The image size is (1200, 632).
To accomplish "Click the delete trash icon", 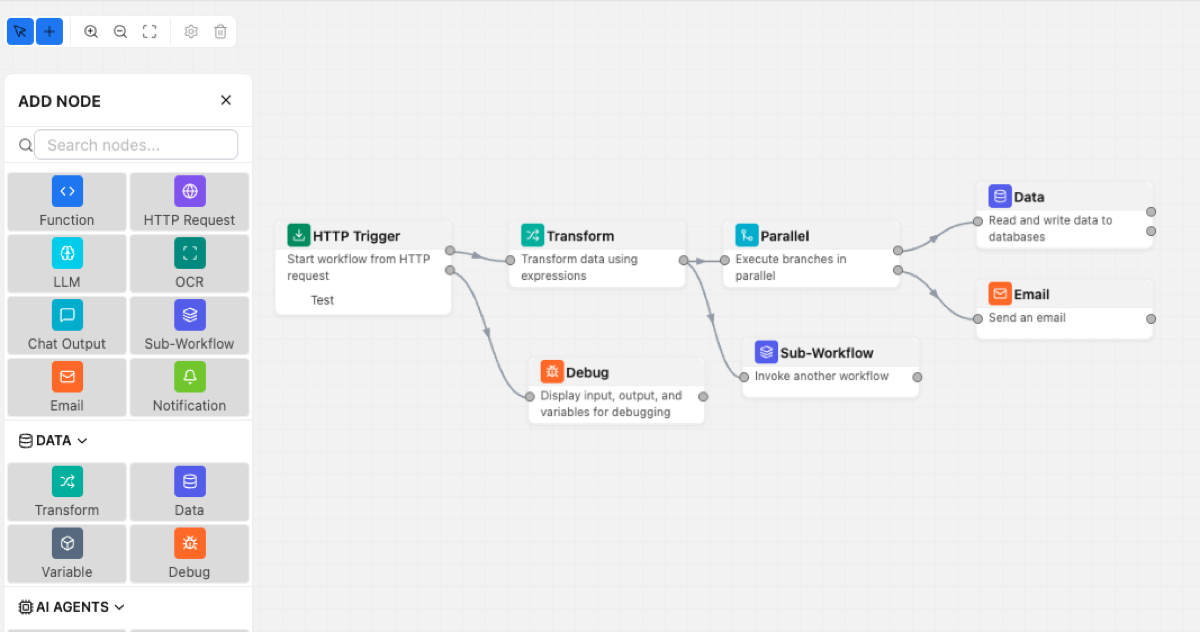I will 220,31.
